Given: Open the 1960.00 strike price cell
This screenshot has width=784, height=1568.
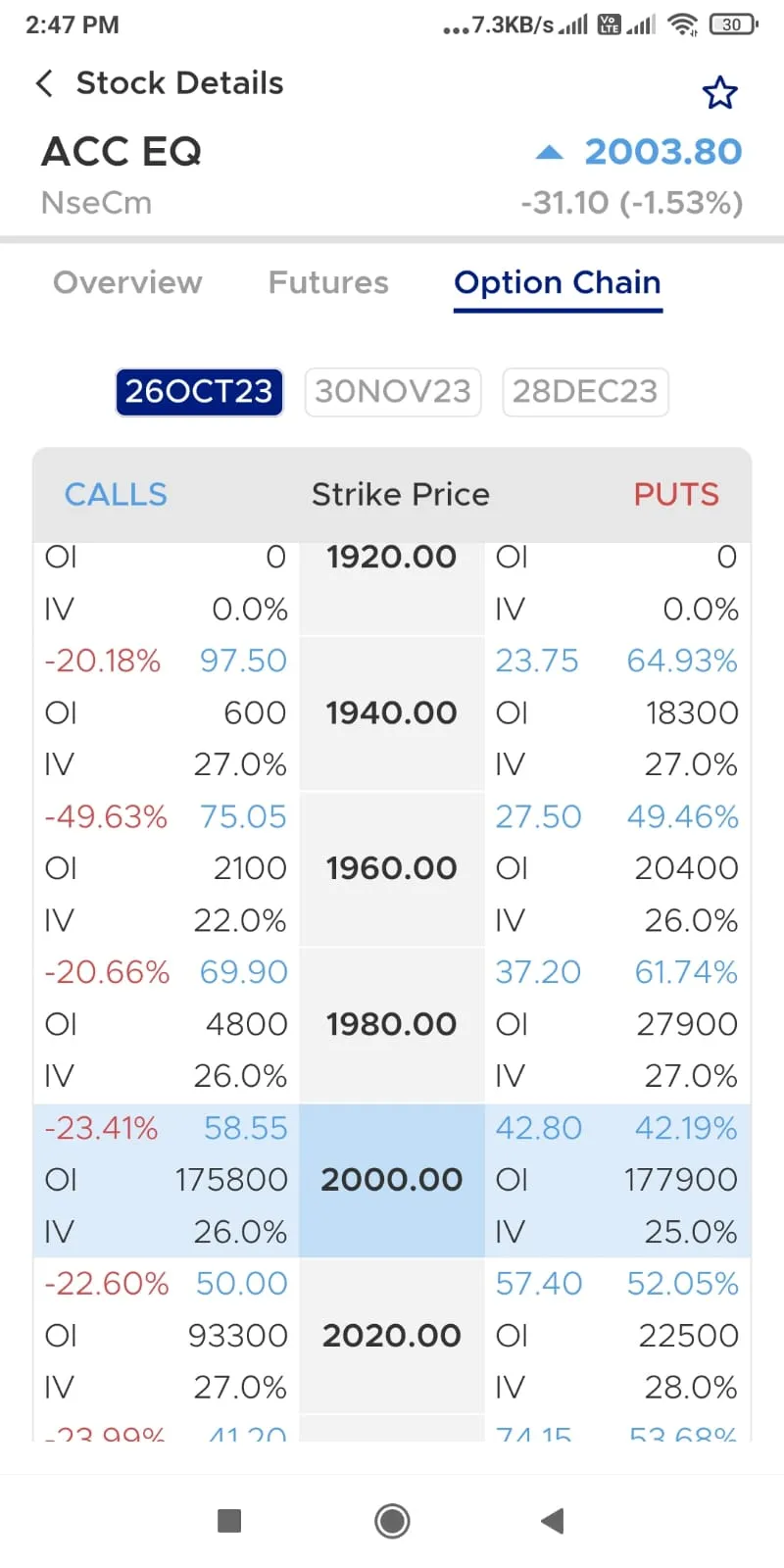Looking at the screenshot, I should point(392,868).
